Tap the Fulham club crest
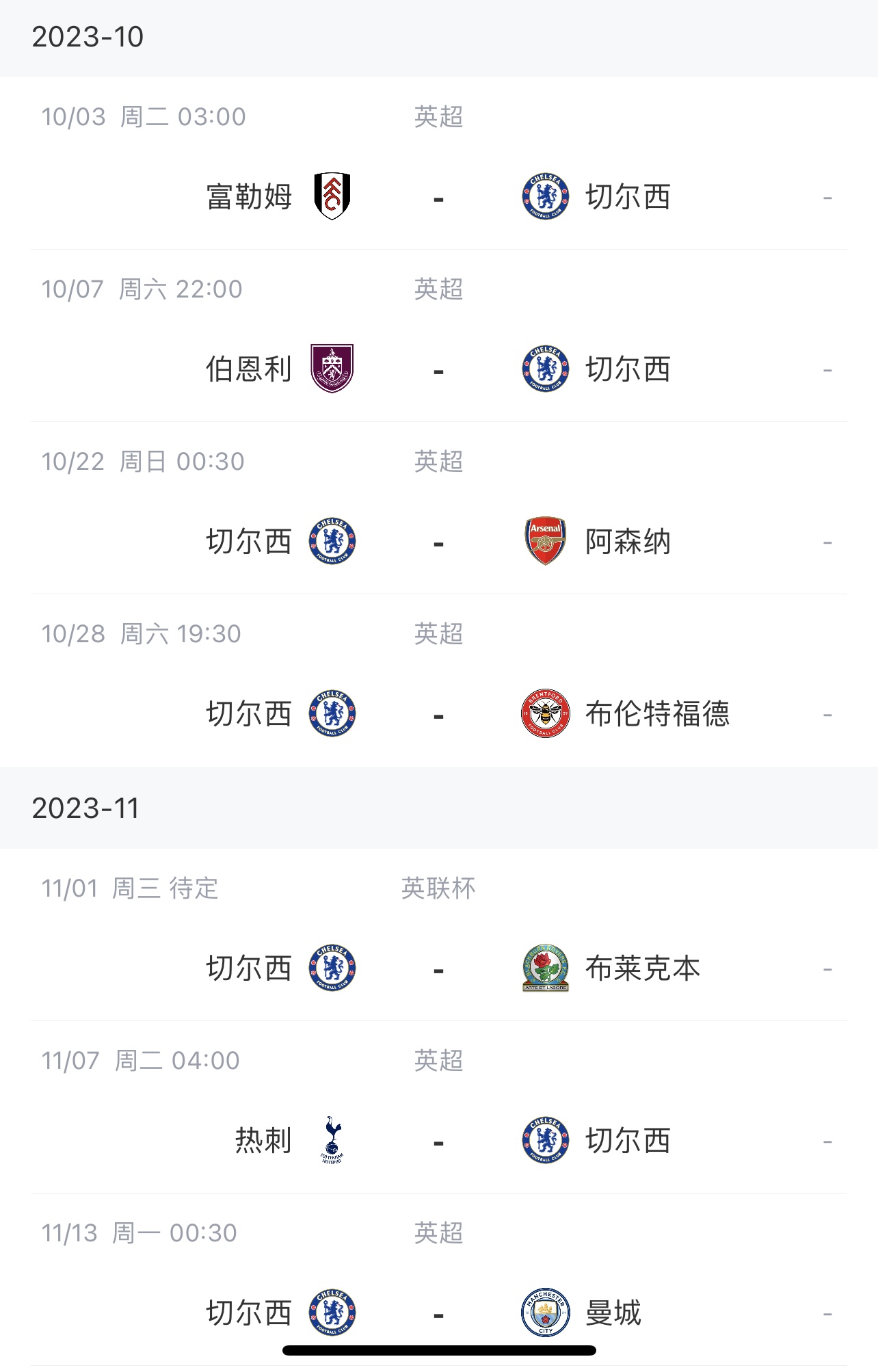Viewport: 878px width, 1372px height. click(332, 196)
